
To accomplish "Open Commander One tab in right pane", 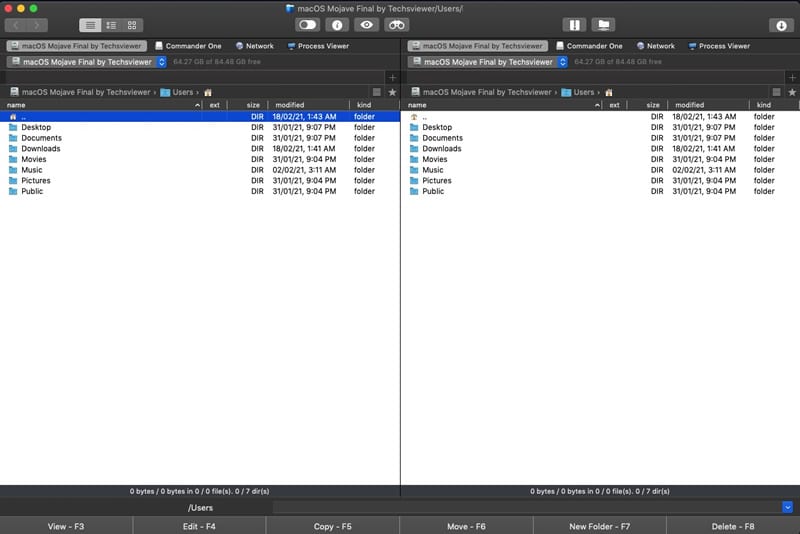I will (x=589, y=46).
